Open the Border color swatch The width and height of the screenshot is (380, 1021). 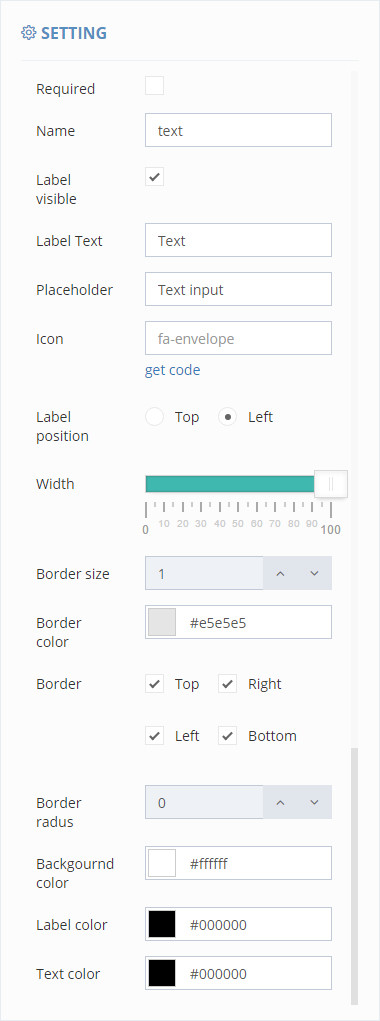pos(162,622)
